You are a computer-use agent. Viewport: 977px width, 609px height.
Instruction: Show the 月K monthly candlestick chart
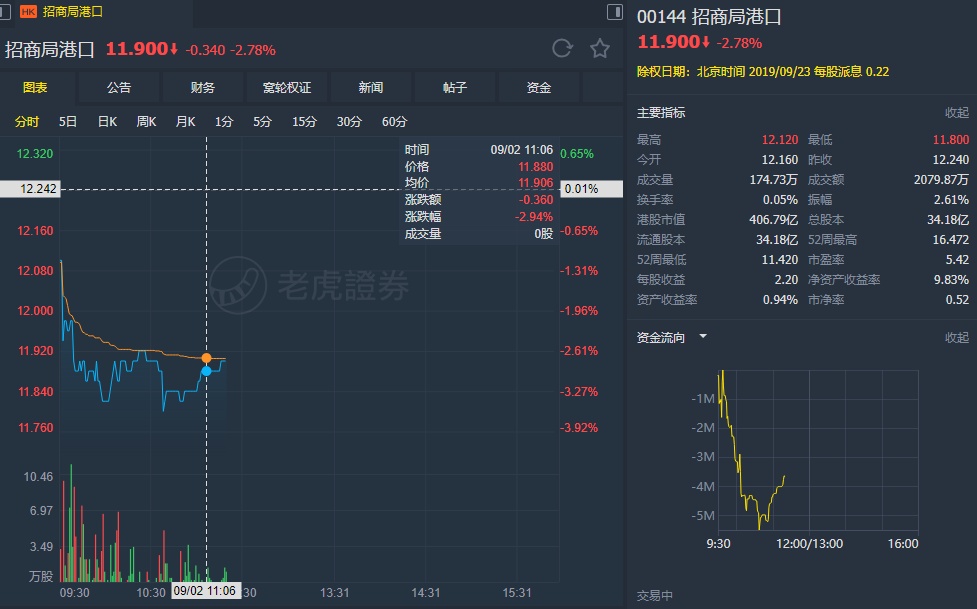tap(185, 122)
